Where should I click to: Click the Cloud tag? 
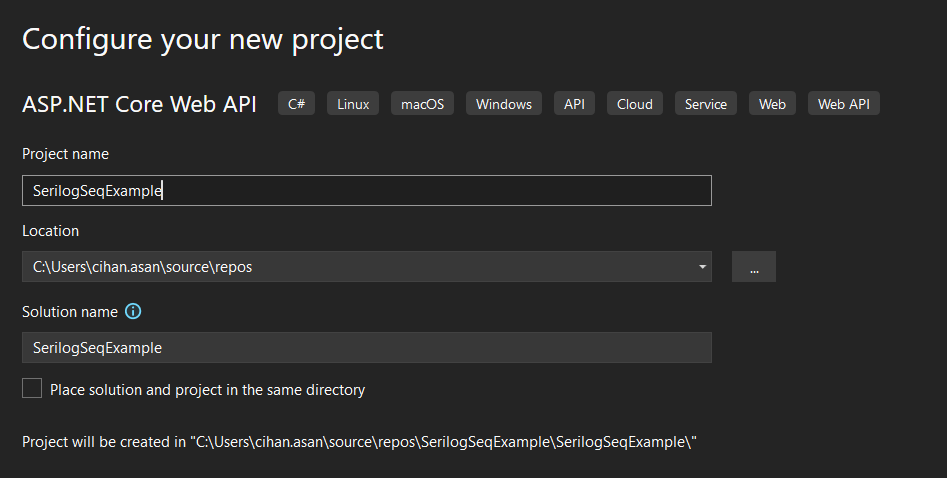pos(635,104)
